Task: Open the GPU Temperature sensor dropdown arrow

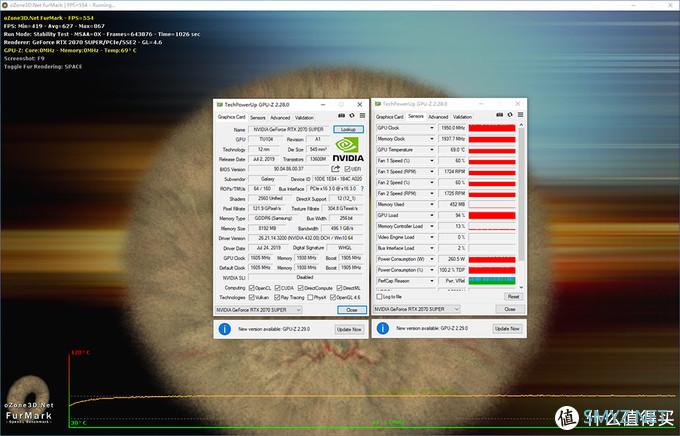Action: coord(432,150)
